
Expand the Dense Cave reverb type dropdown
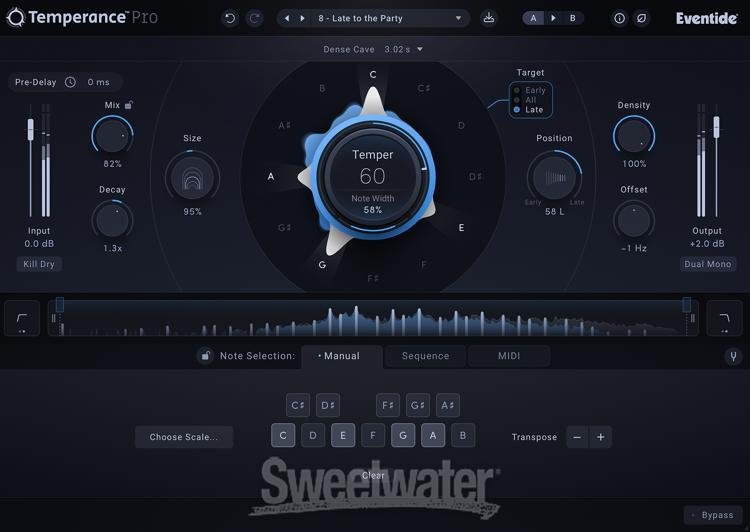click(373, 49)
